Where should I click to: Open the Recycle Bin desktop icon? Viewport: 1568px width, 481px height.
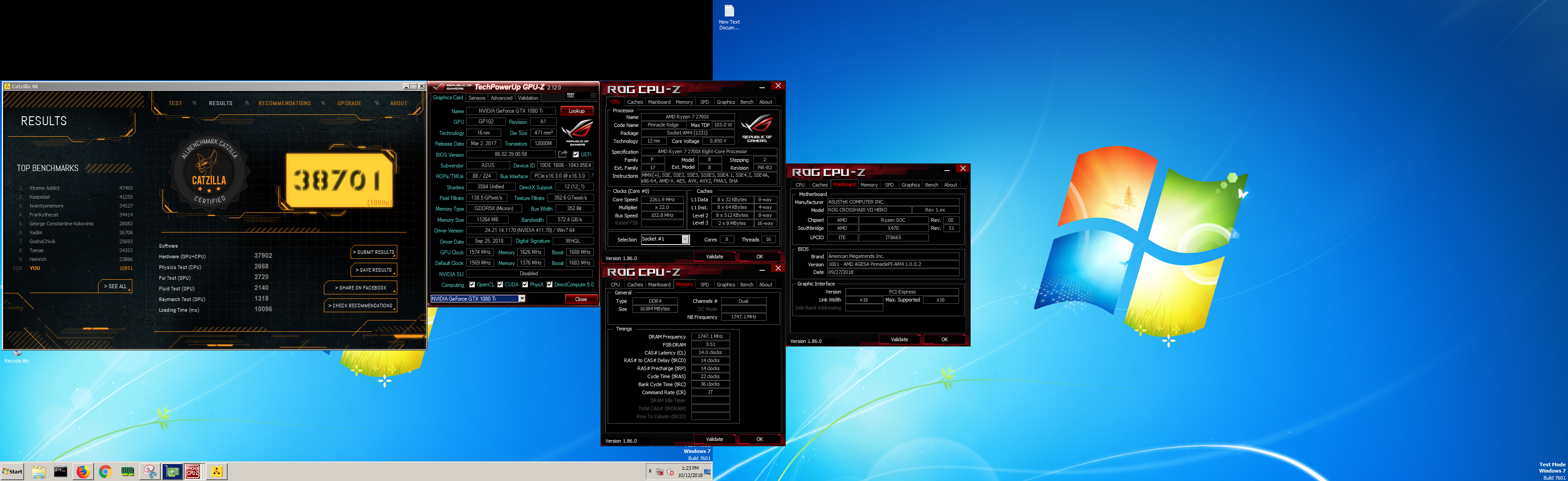16,356
